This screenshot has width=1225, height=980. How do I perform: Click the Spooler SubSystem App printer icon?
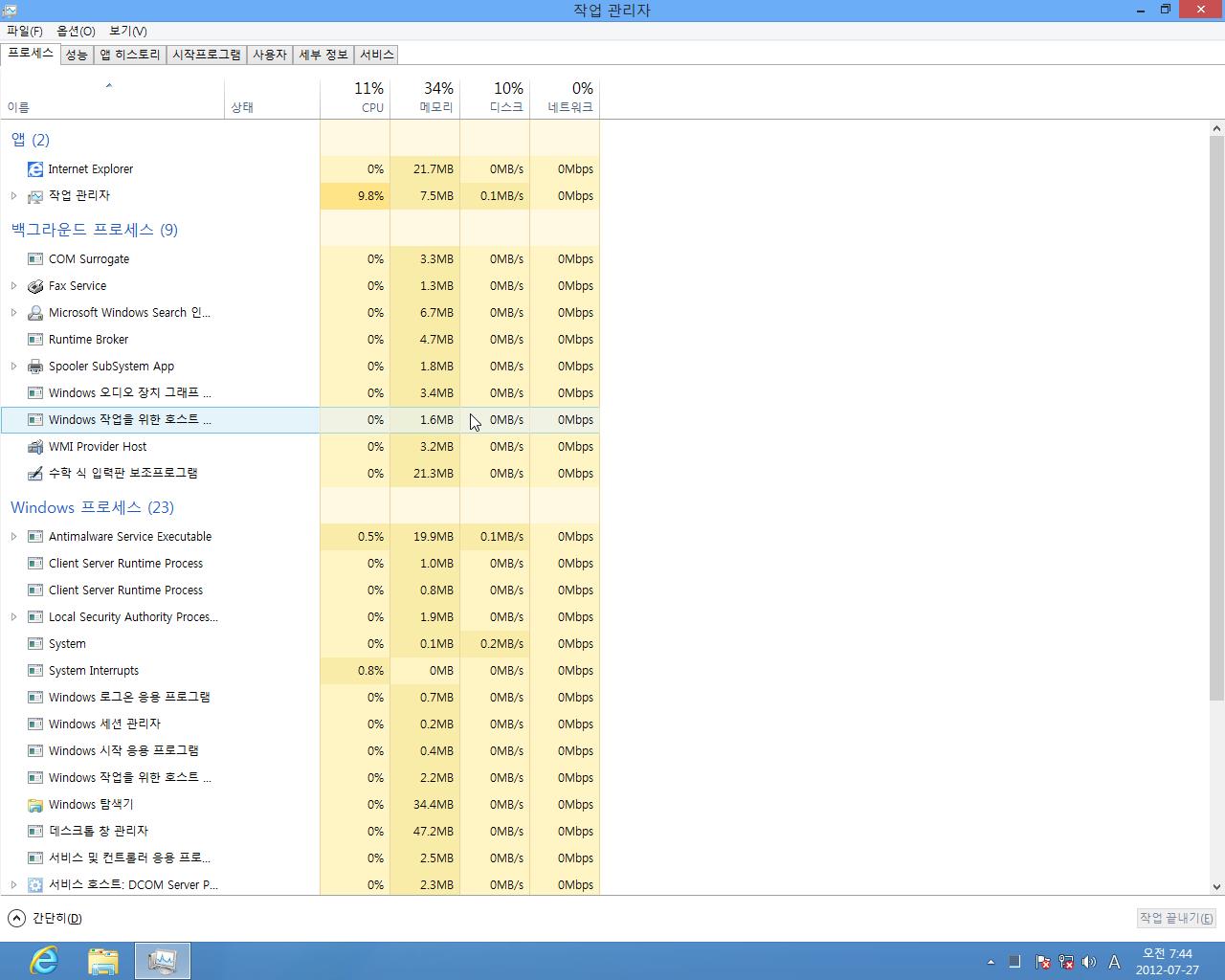pyautogui.click(x=35, y=367)
